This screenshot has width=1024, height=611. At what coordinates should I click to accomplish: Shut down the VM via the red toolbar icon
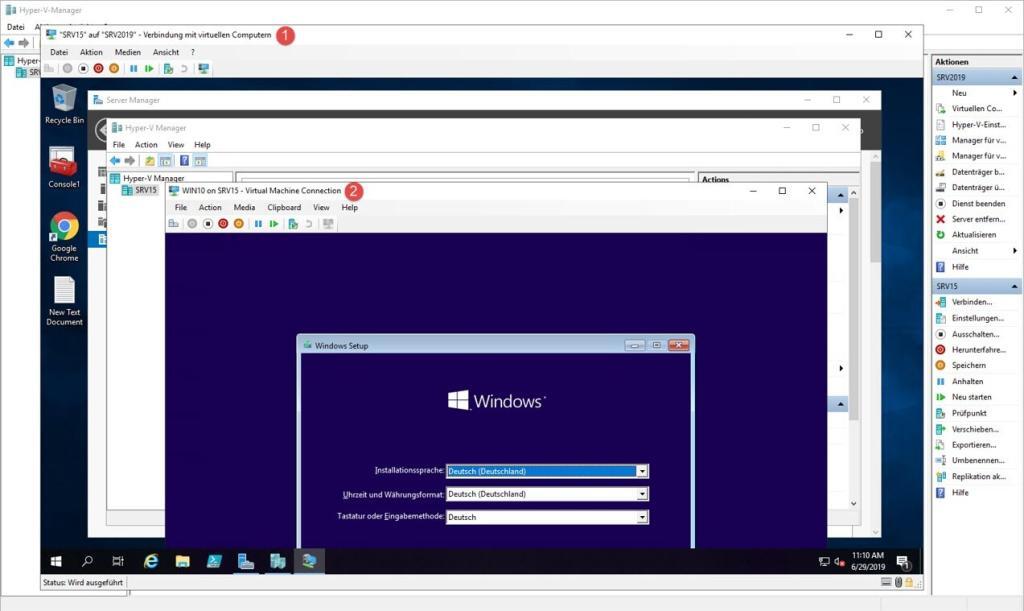coord(222,223)
